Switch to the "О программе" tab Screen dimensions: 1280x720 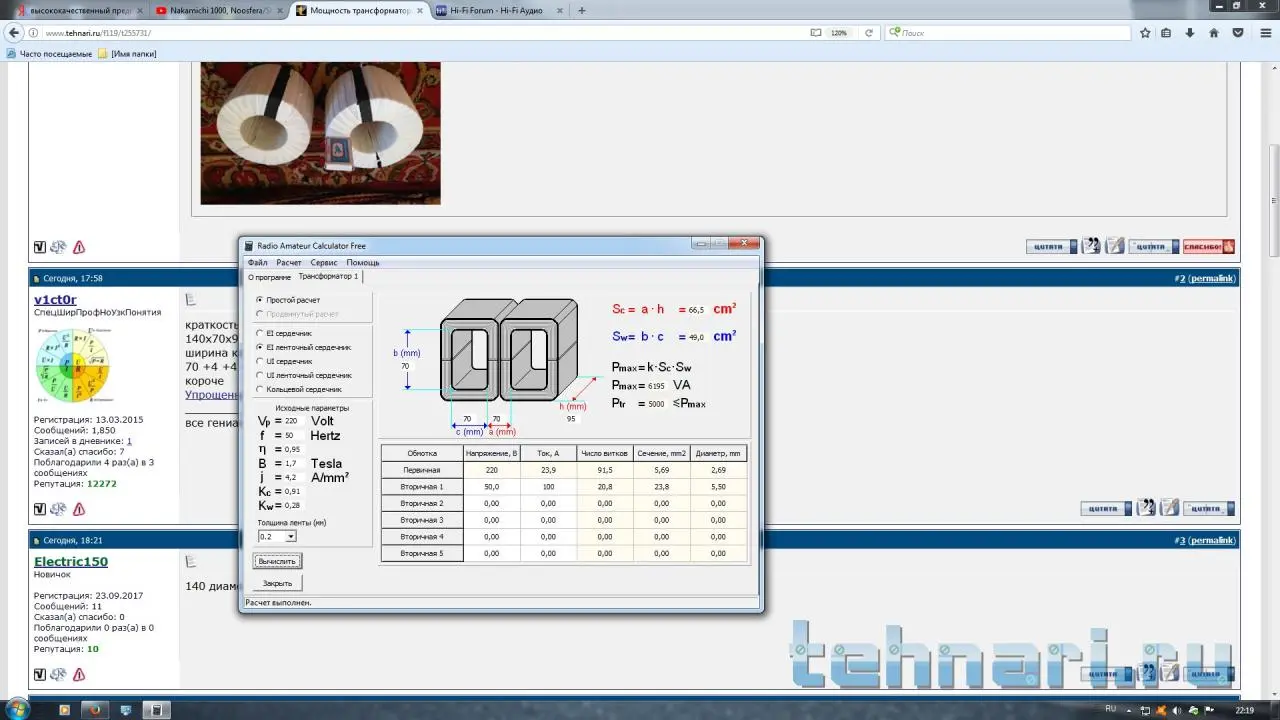269,277
